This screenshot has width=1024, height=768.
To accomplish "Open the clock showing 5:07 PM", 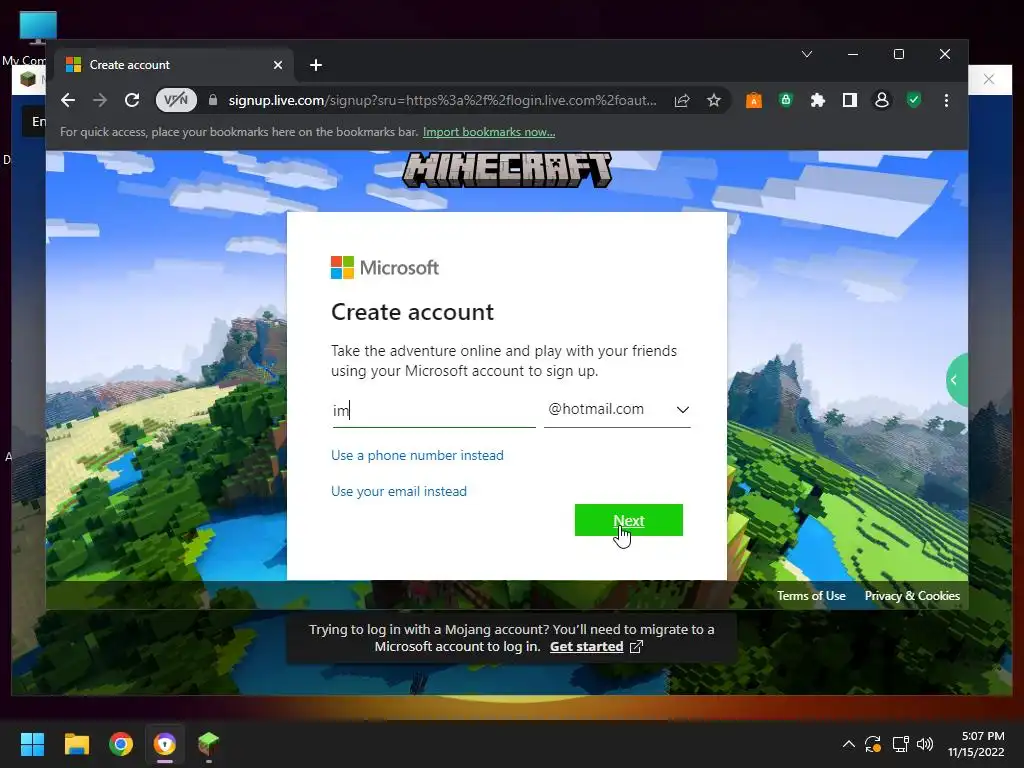I will tap(976, 744).
